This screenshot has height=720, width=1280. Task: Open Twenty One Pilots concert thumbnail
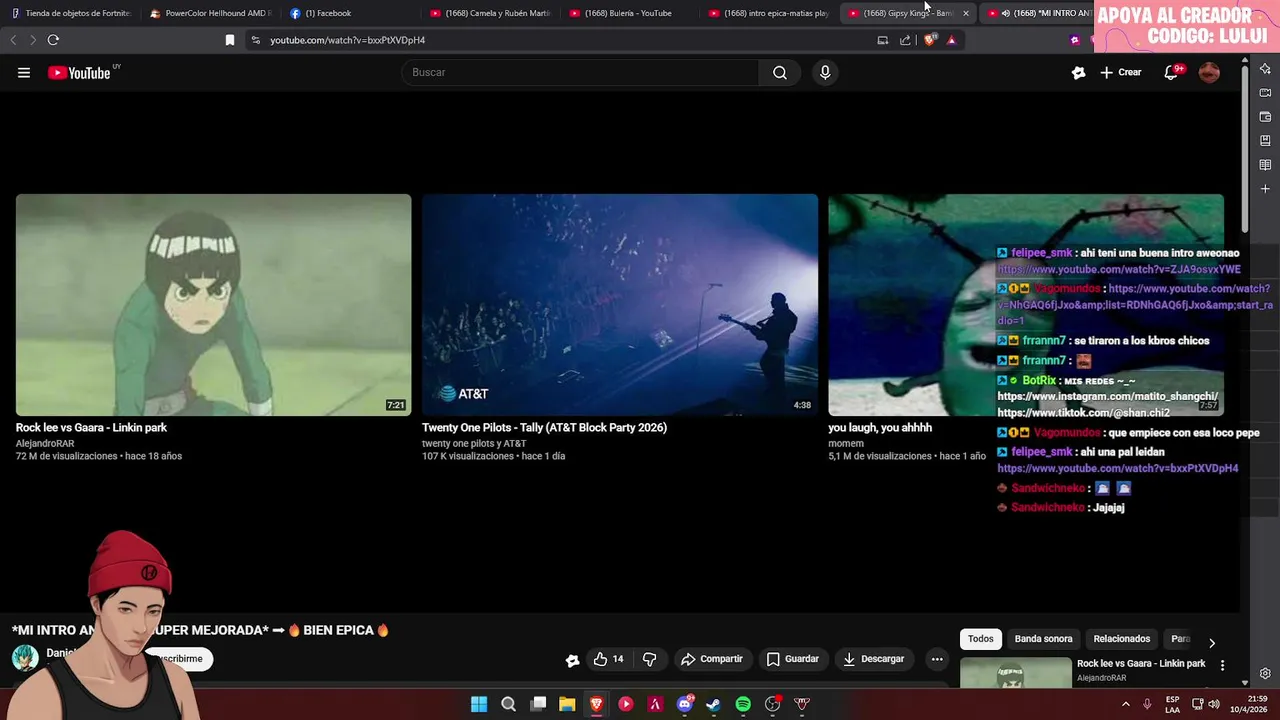(620, 305)
